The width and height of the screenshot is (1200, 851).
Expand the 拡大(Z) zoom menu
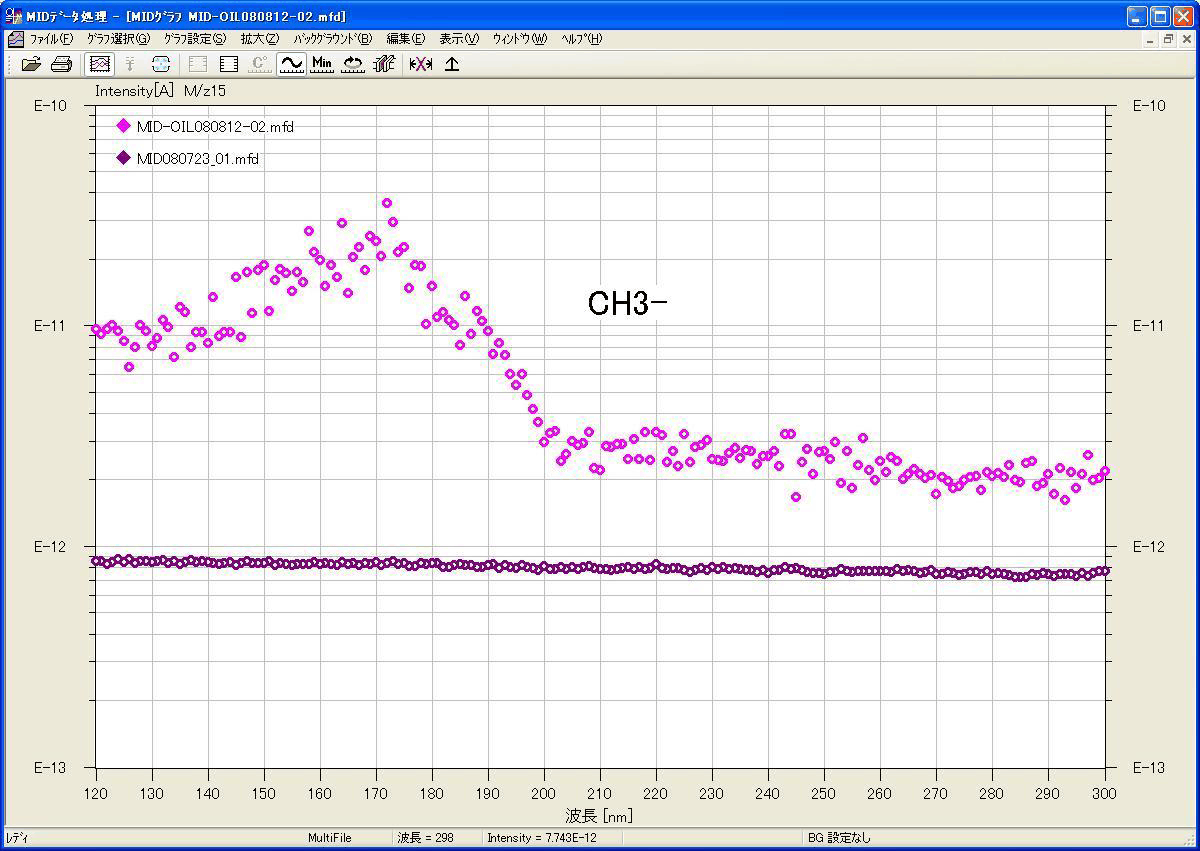point(259,39)
